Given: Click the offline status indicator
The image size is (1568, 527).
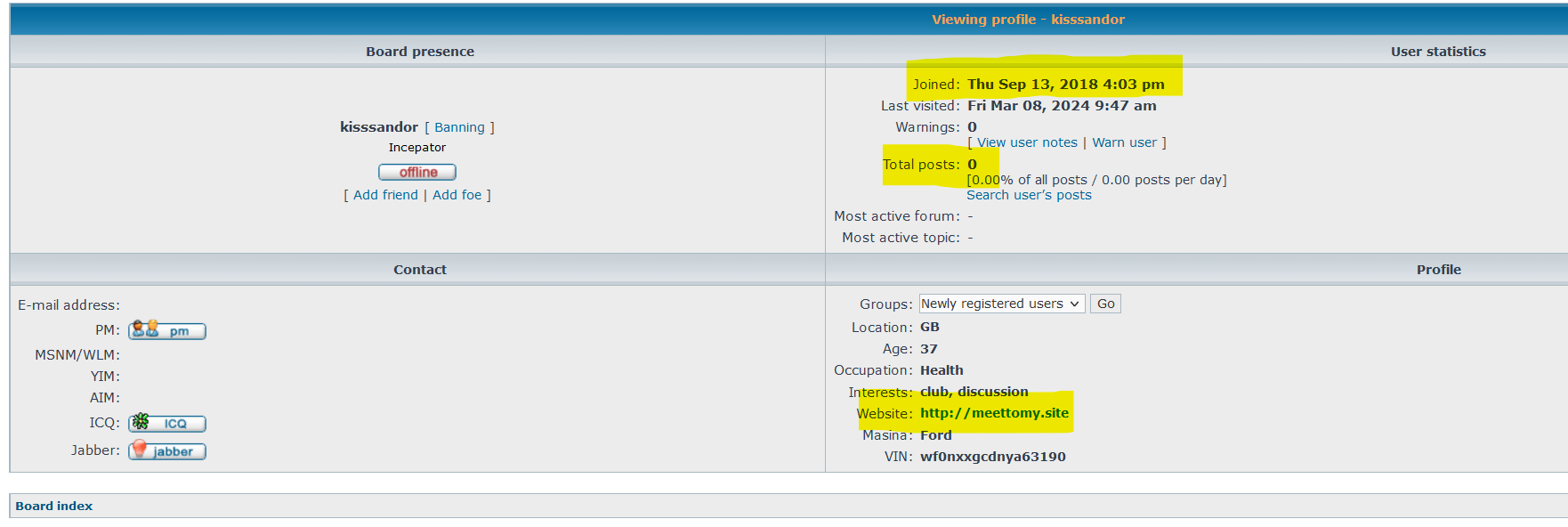Looking at the screenshot, I should click(417, 173).
